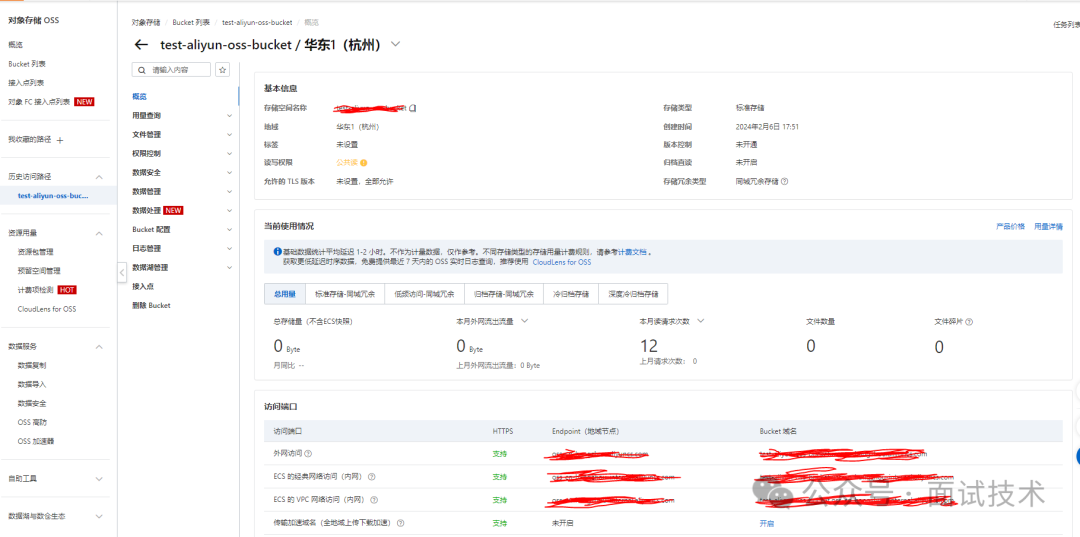This screenshot has height=537, width=1080.
Task: Copy the bucket name with the copy icon
Action: click(413, 108)
